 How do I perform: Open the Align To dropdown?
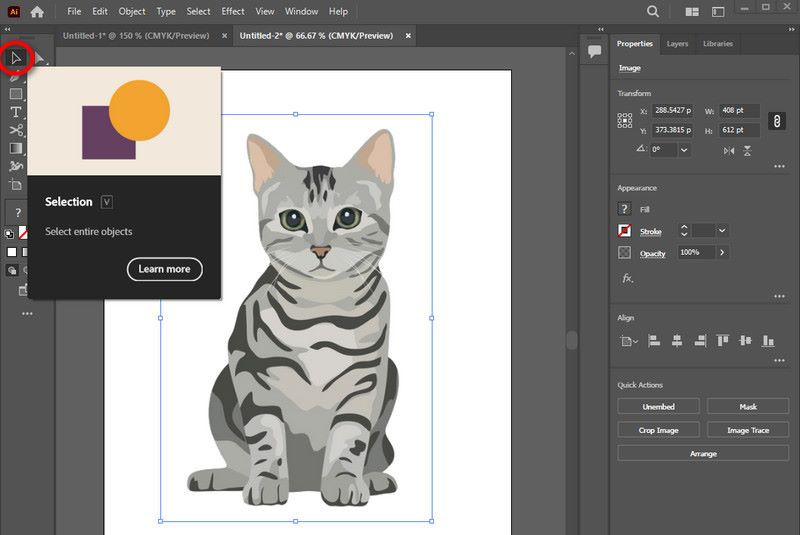coord(629,341)
